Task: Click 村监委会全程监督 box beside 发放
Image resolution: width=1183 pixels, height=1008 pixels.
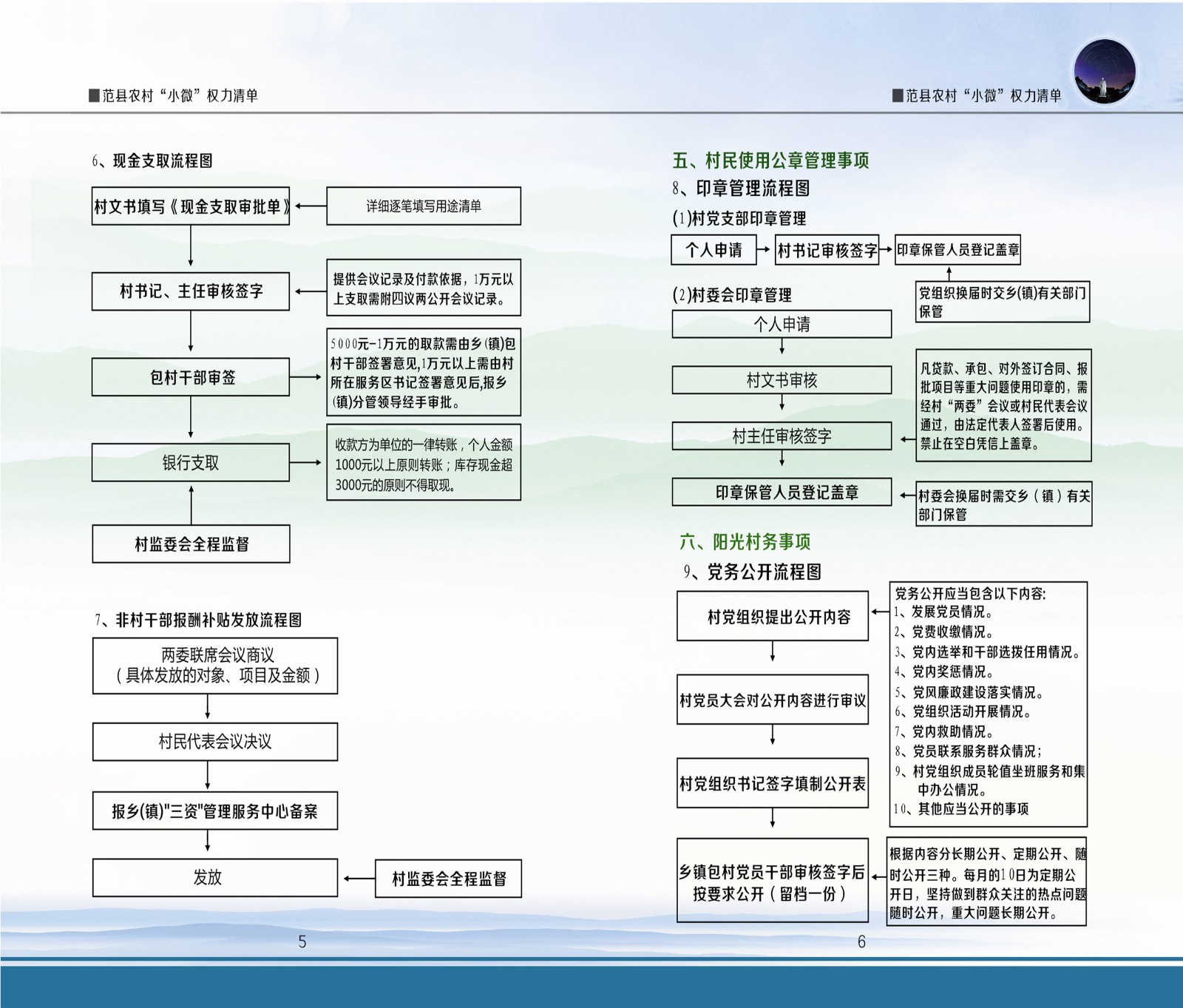Action: (x=448, y=879)
